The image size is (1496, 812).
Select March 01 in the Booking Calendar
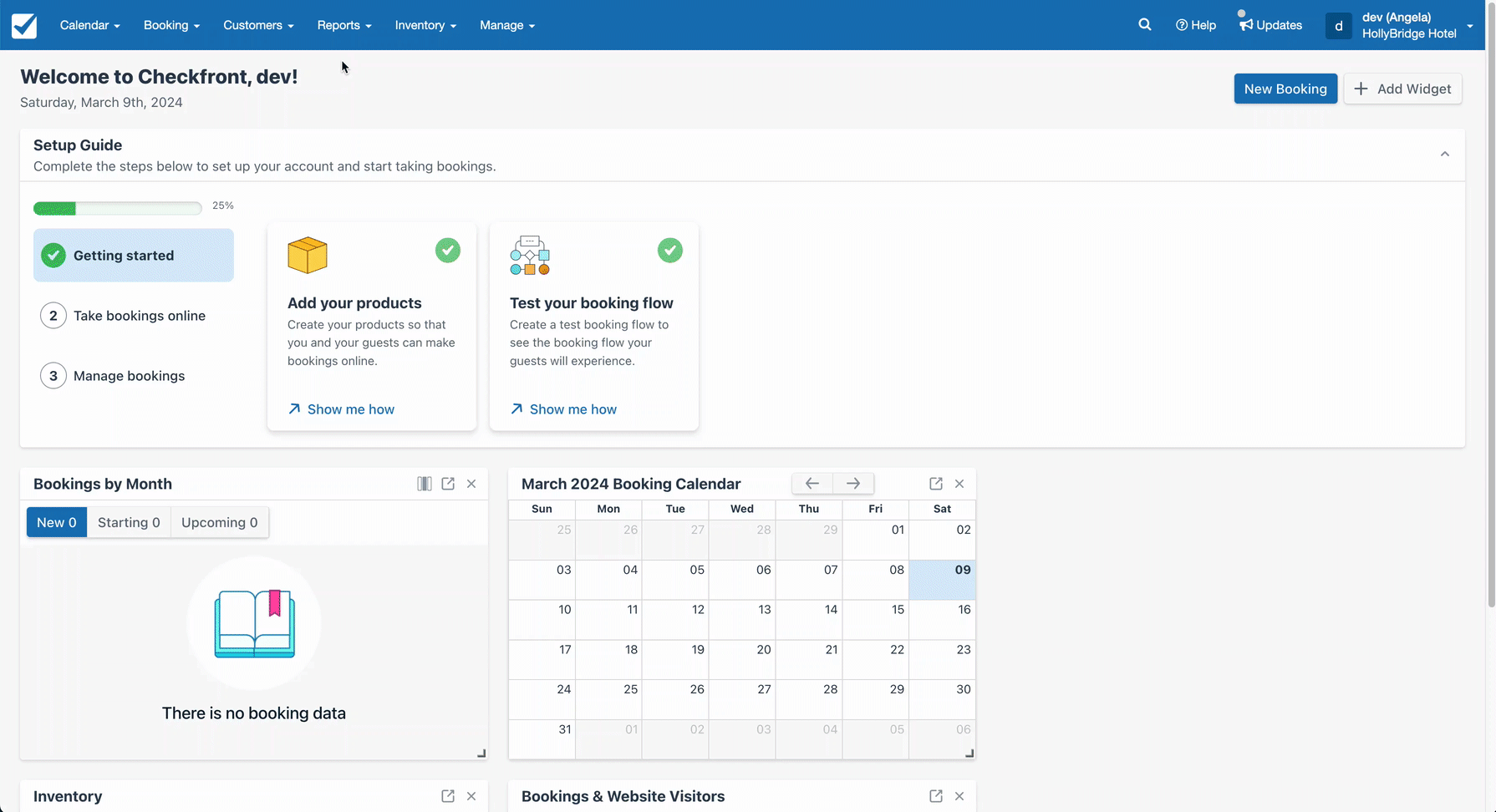click(875, 540)
